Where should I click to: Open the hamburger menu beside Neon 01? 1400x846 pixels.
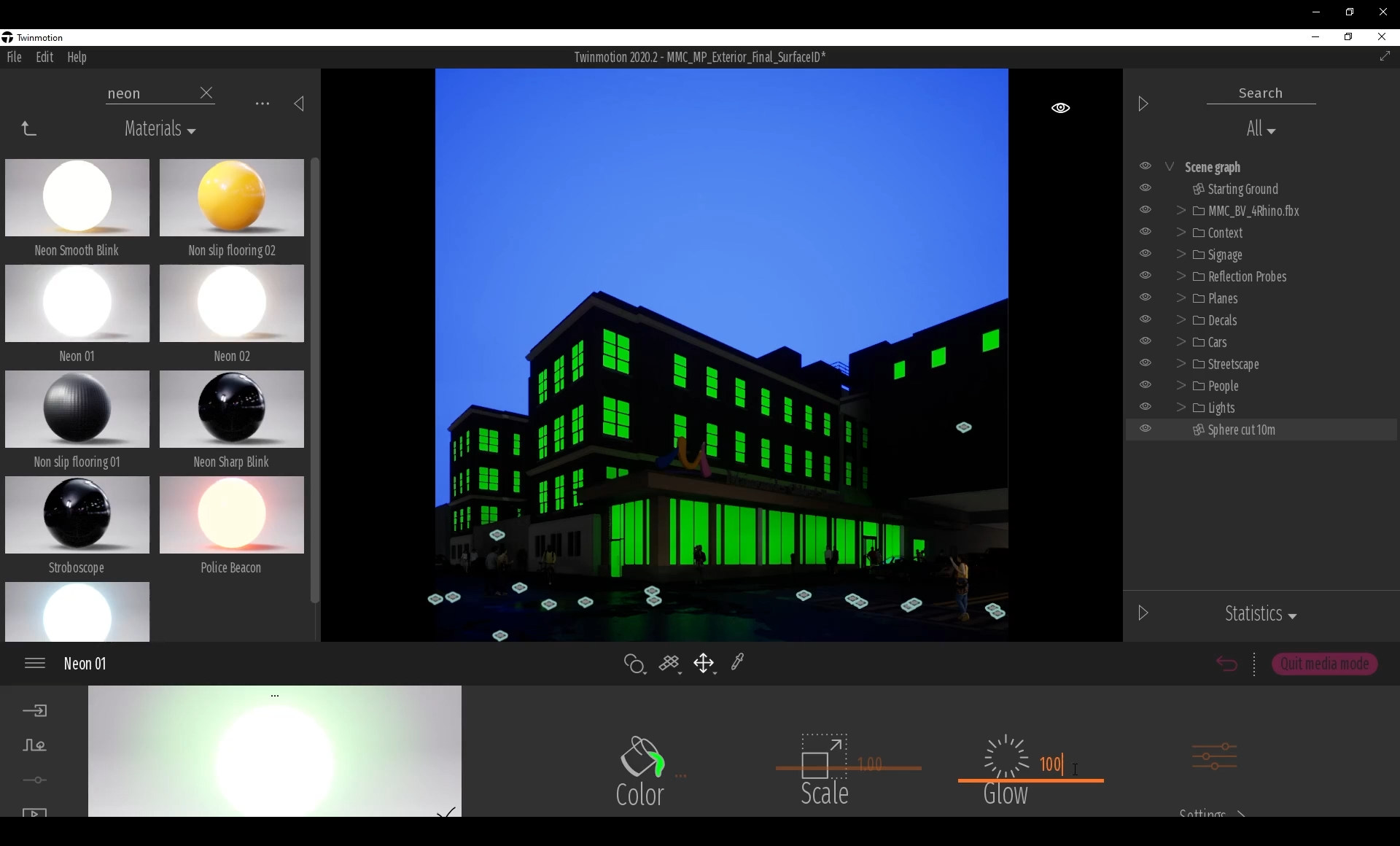(35, 663)
